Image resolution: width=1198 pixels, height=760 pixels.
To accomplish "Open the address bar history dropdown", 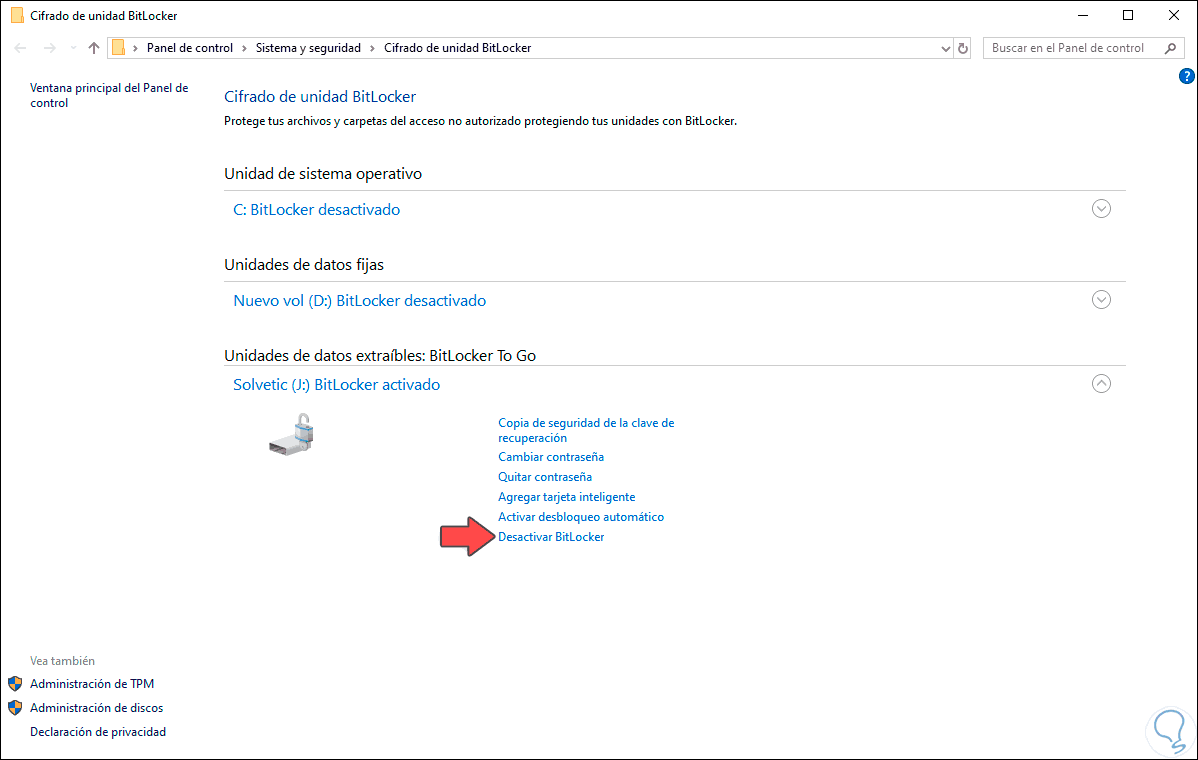I will click(x=946, y=48).
